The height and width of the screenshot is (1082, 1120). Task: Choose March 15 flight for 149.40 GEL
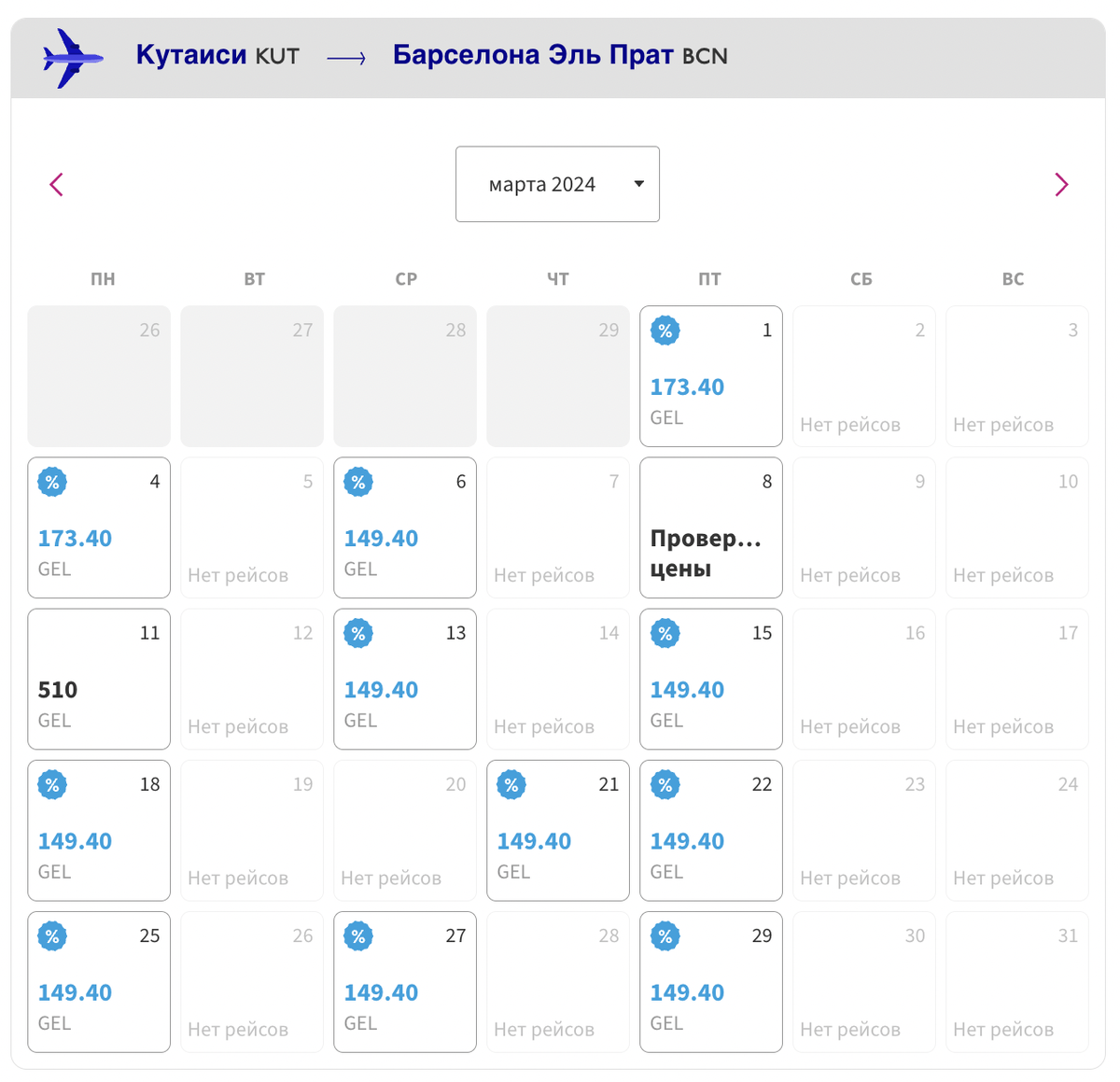click(711, 679)
